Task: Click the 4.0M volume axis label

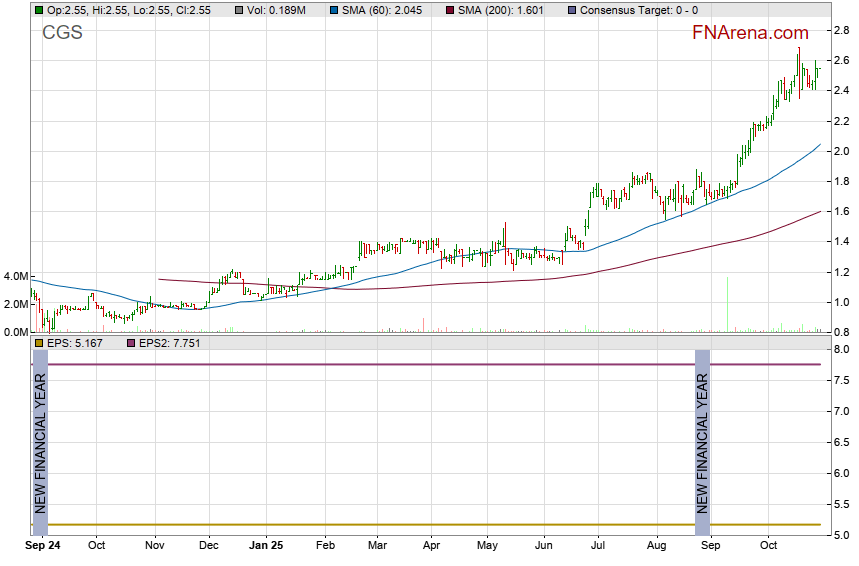Action: (14, 276)
